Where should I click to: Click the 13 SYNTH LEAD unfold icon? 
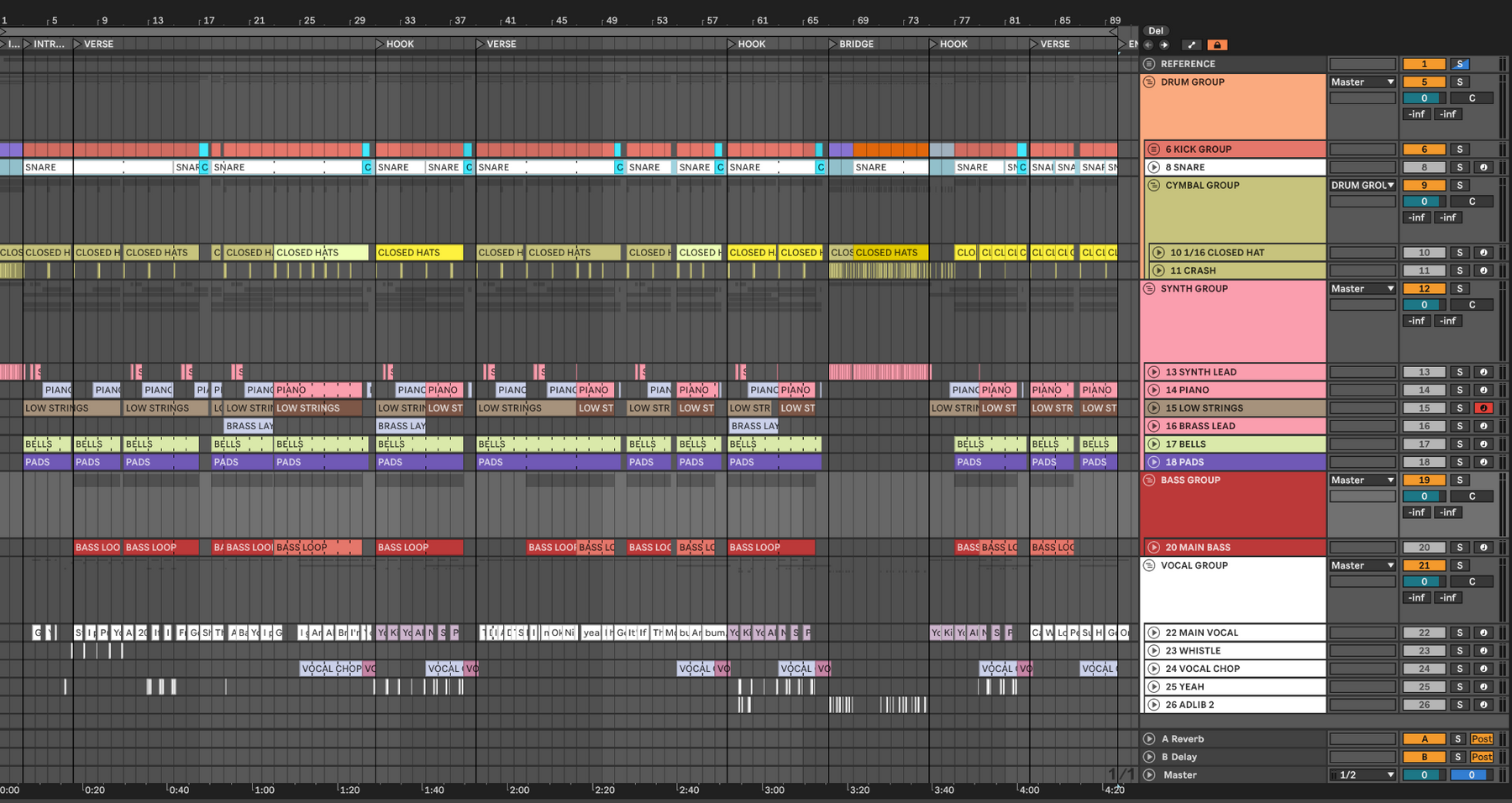(x=1154, y=372)
